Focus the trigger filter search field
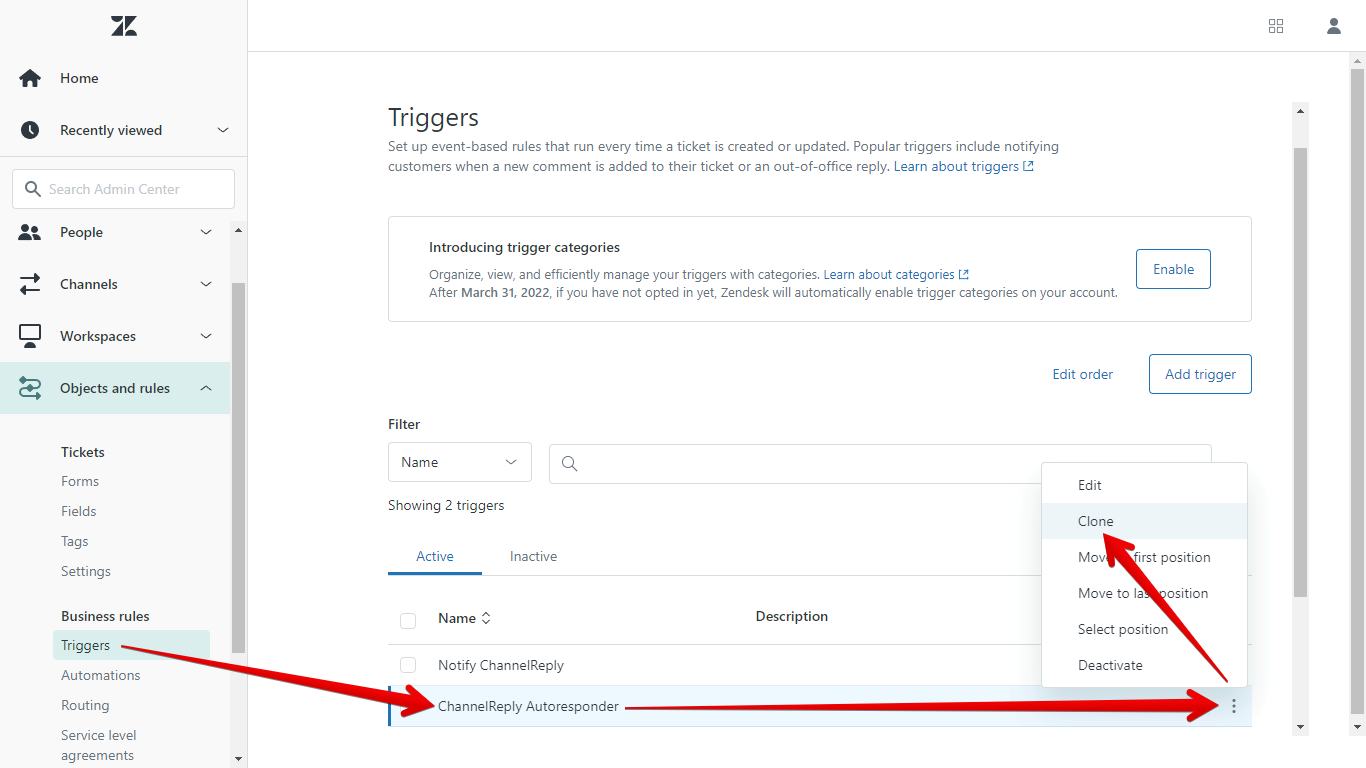Screen dimensions: 1366x768 click(x=880, y=464)
